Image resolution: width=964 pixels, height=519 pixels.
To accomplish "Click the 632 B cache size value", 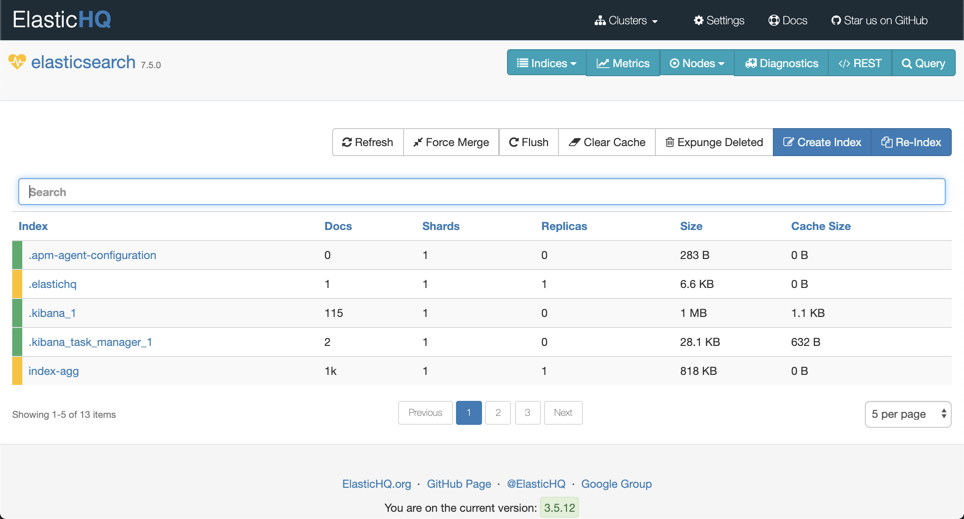I will (805, 342).
